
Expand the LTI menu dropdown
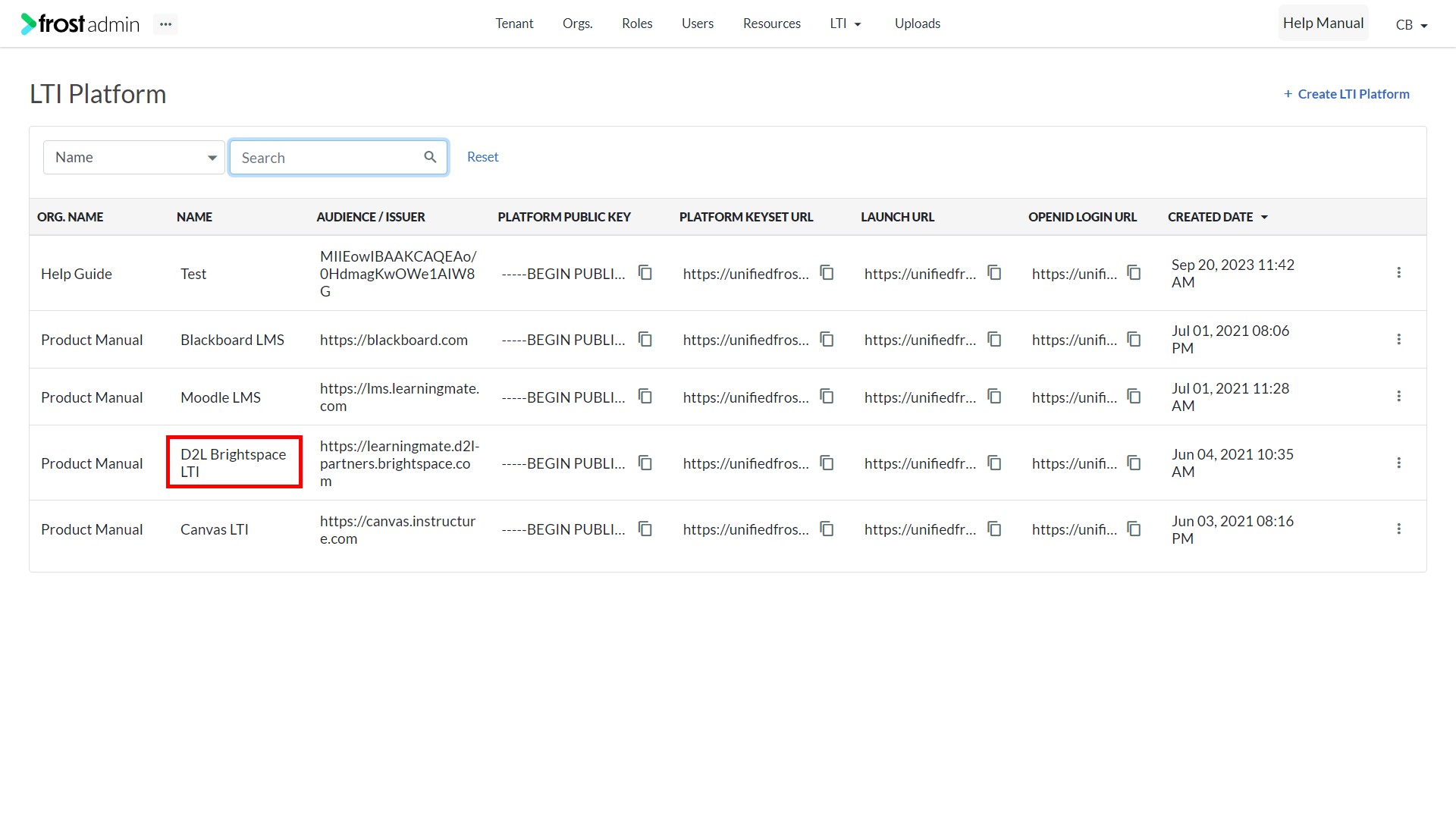(846, 24)
